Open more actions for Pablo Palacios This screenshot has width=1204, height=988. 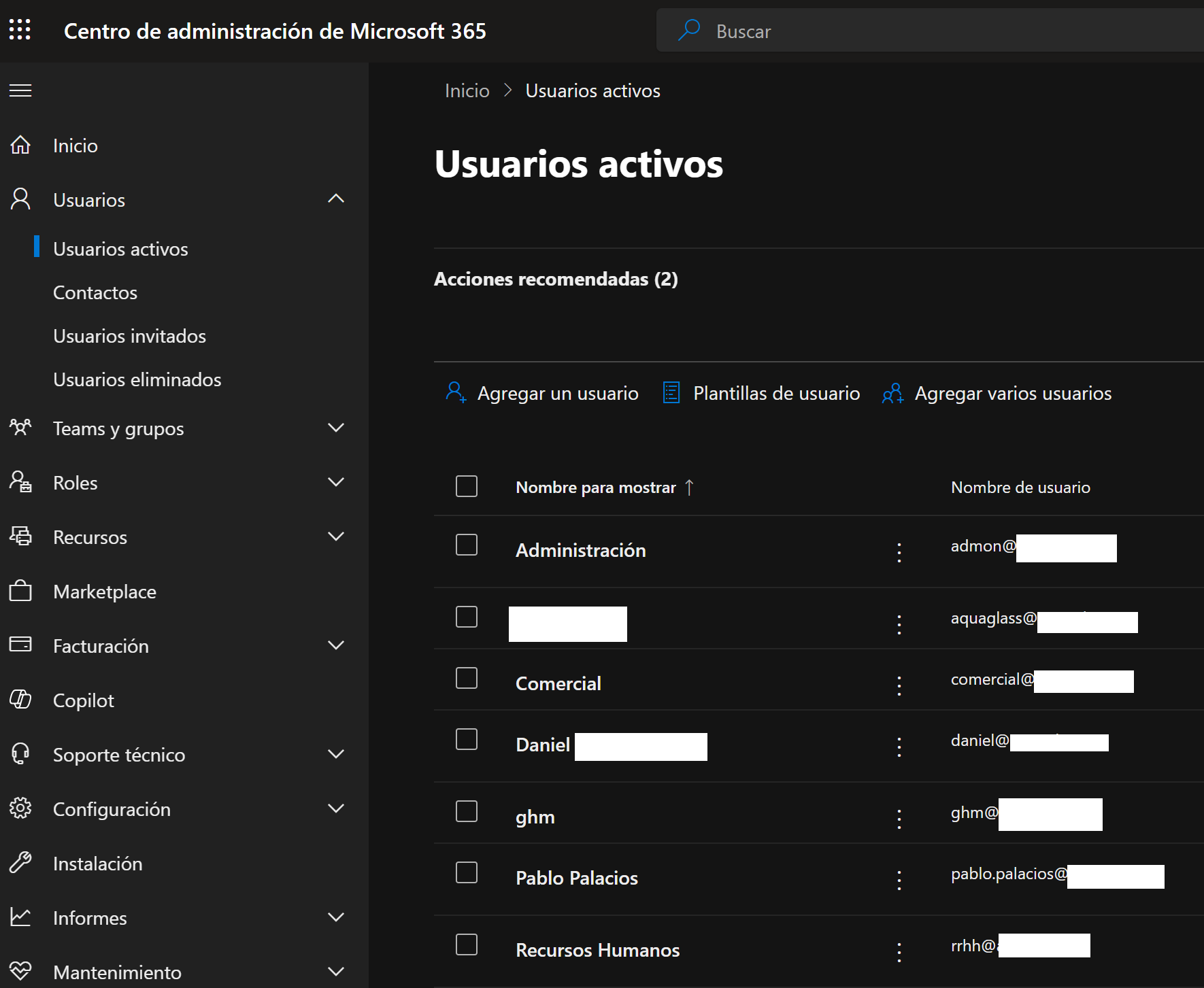(x=899, y=880)
